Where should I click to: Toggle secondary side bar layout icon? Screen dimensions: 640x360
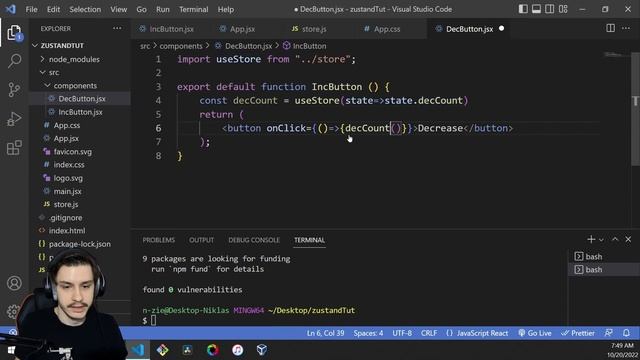tap(550, 9)
